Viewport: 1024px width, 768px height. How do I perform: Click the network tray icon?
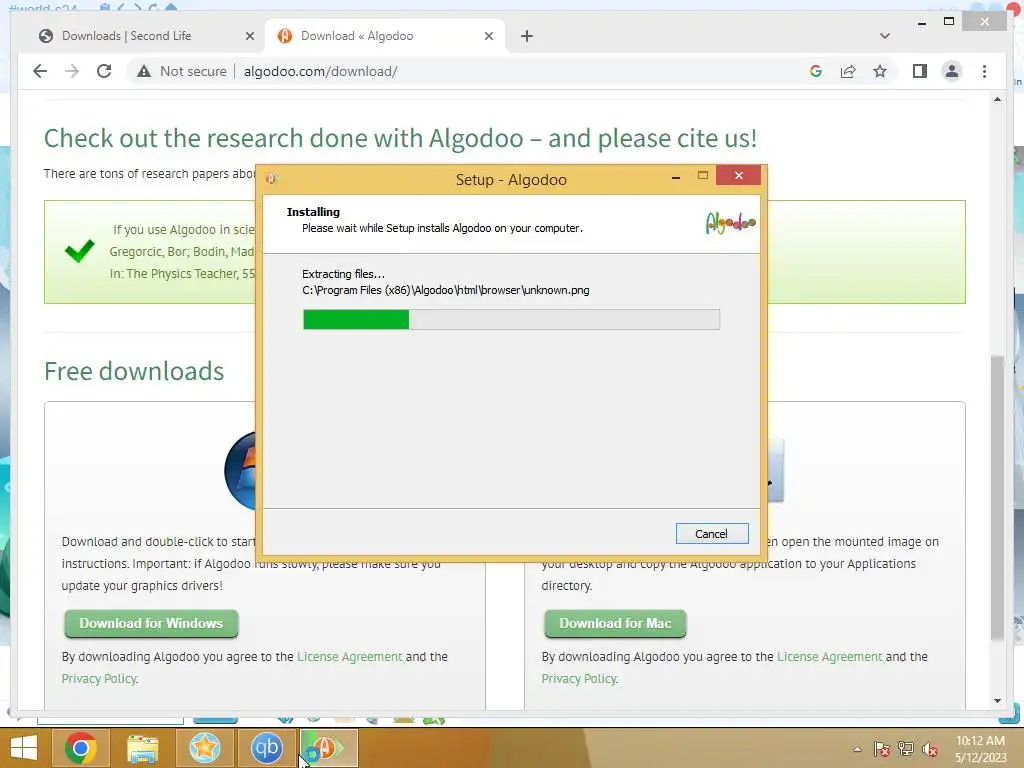(x=906, y=749)
